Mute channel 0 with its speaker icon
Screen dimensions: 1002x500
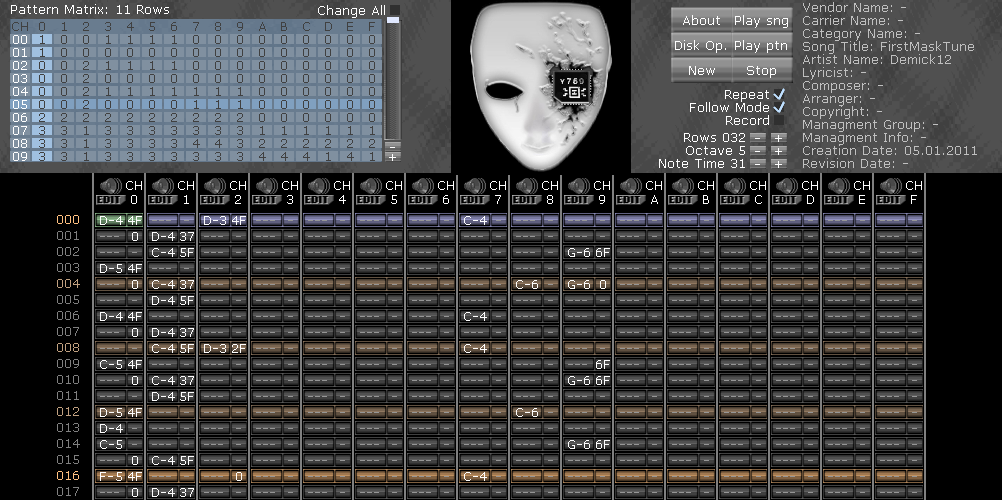[109, 185]
